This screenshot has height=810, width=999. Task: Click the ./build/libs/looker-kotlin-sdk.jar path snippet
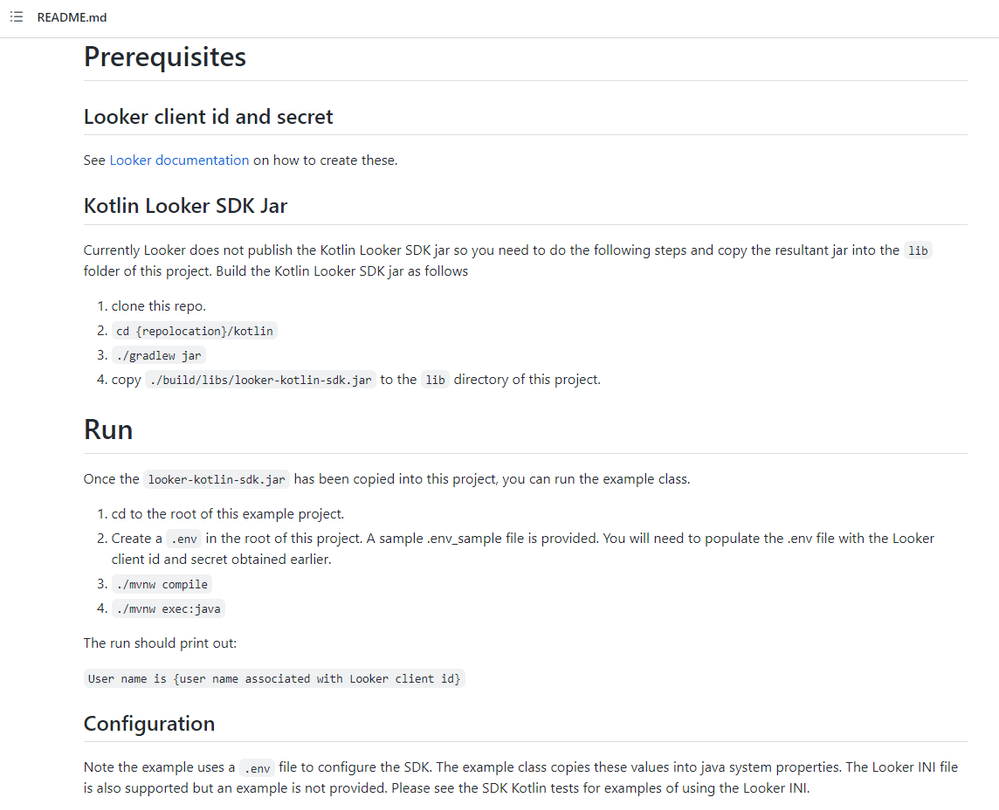261,380
